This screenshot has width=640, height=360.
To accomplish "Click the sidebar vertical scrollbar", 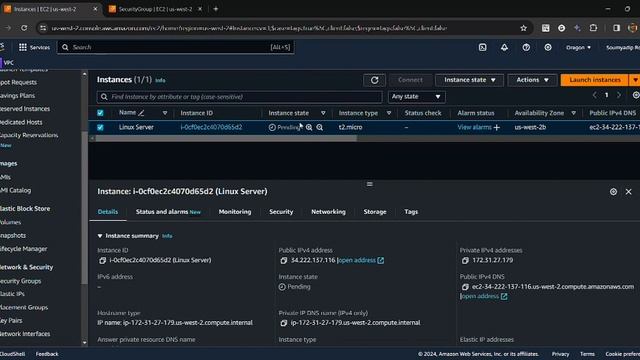I will pos(84,208).
